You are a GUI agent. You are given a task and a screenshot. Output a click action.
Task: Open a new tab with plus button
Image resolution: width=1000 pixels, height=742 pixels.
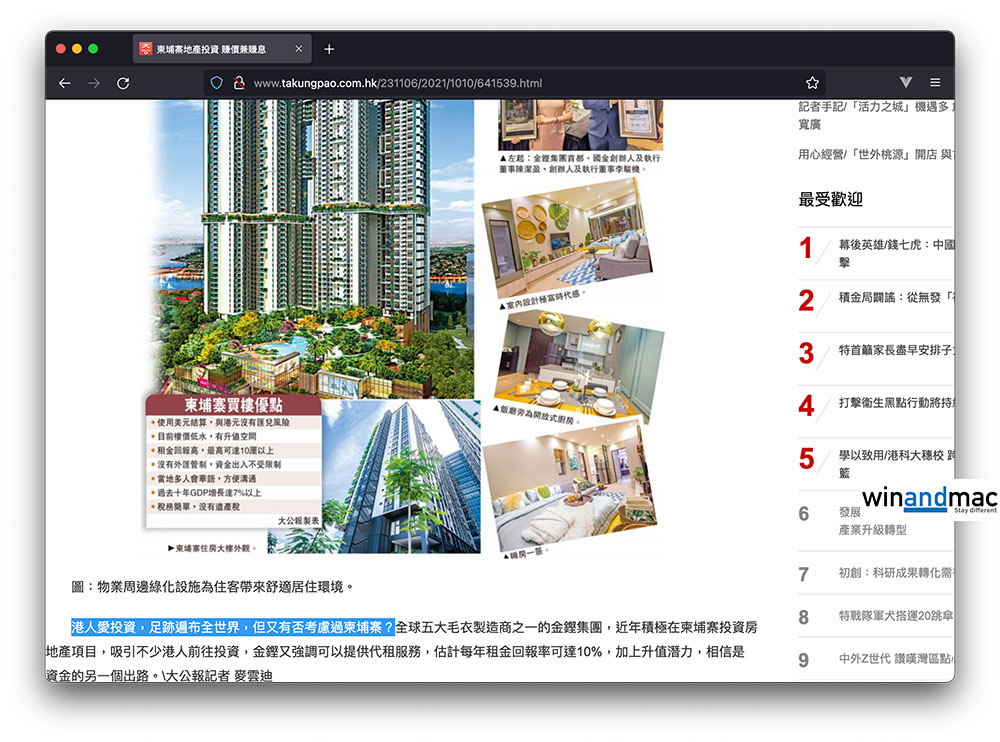pyautogui.click(x=329, y=49)
